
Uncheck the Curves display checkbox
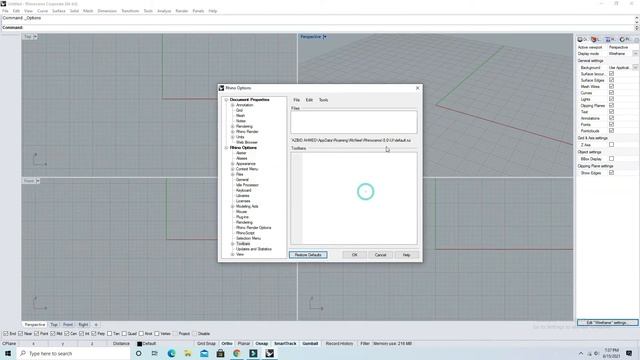click(x=611, y=93)
